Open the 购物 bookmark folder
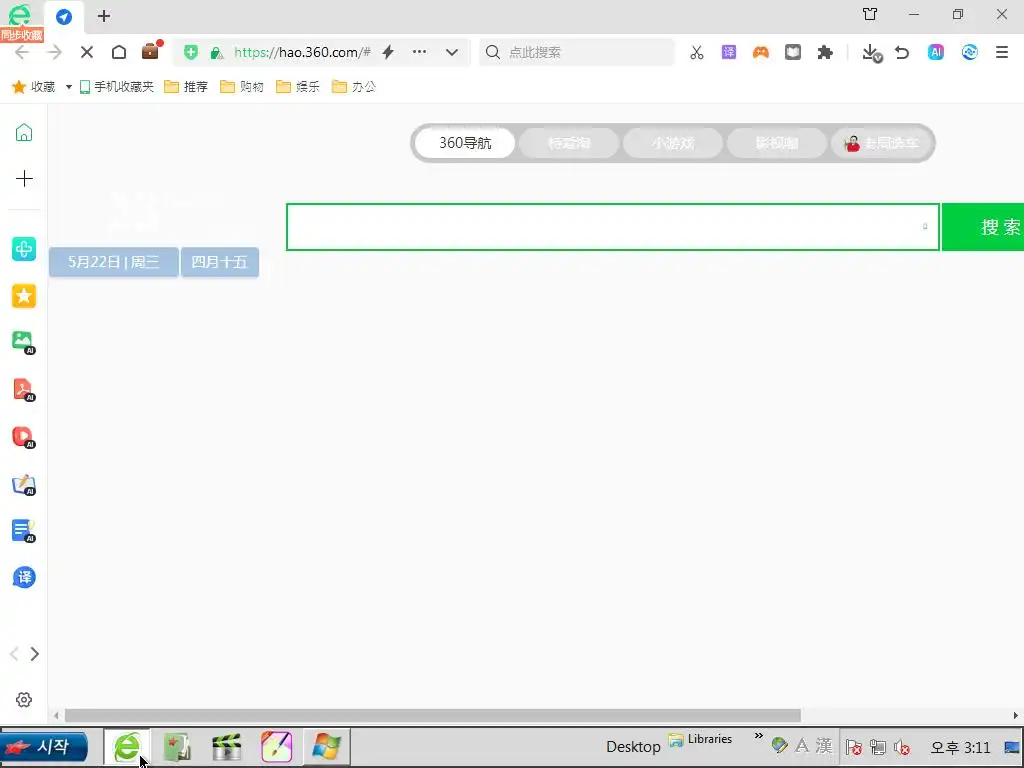The height and width of the screenshot is (768, 1024). 242,87
